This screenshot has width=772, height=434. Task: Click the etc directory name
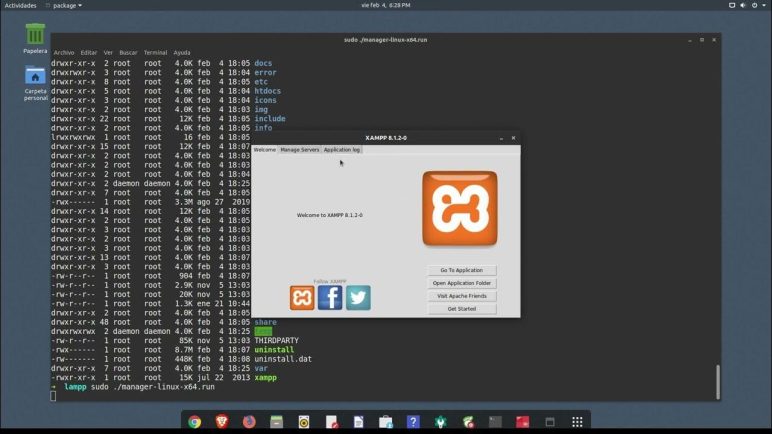click(x=261, y=82)
